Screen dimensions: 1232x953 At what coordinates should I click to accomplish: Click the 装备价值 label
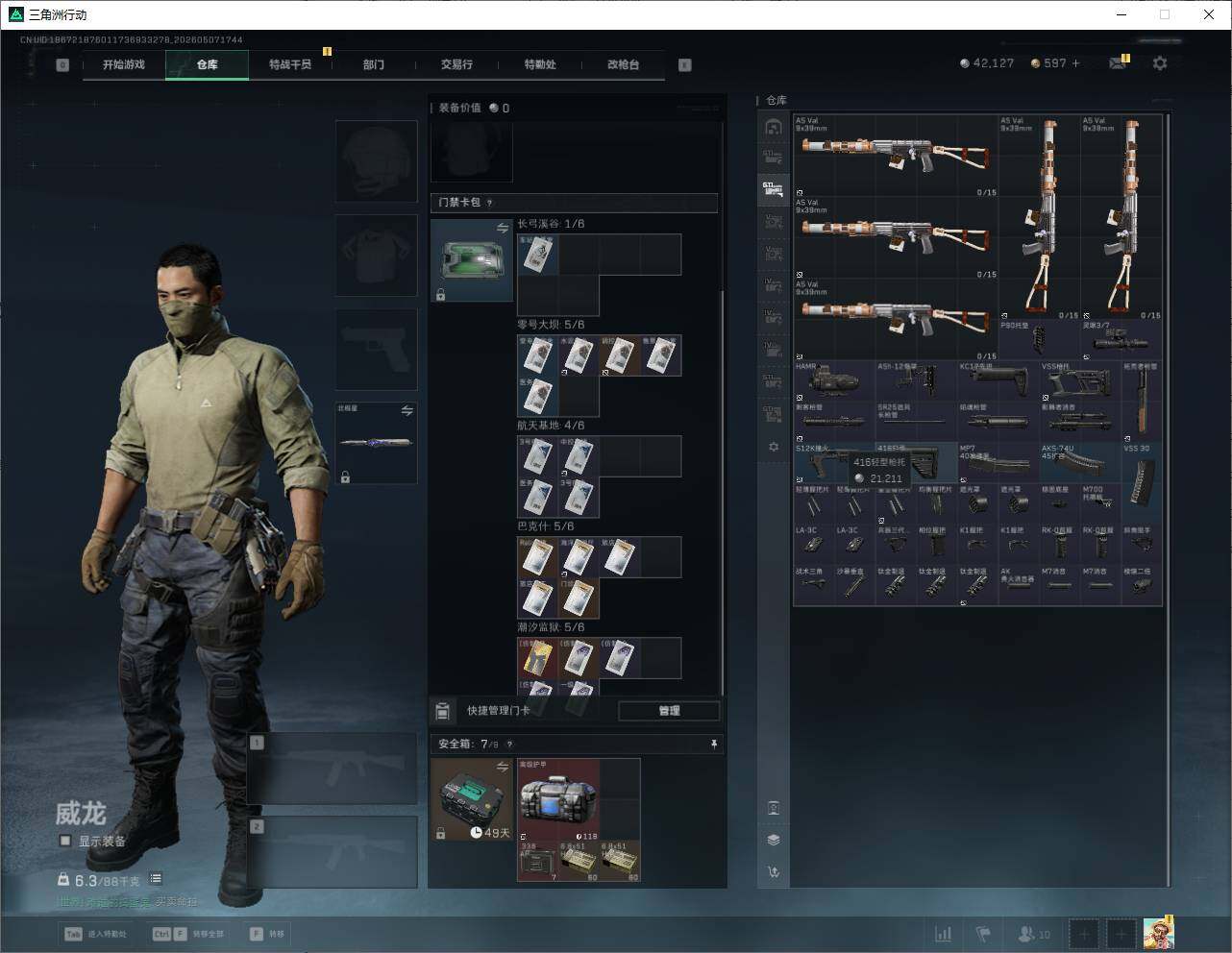(459, 108)
